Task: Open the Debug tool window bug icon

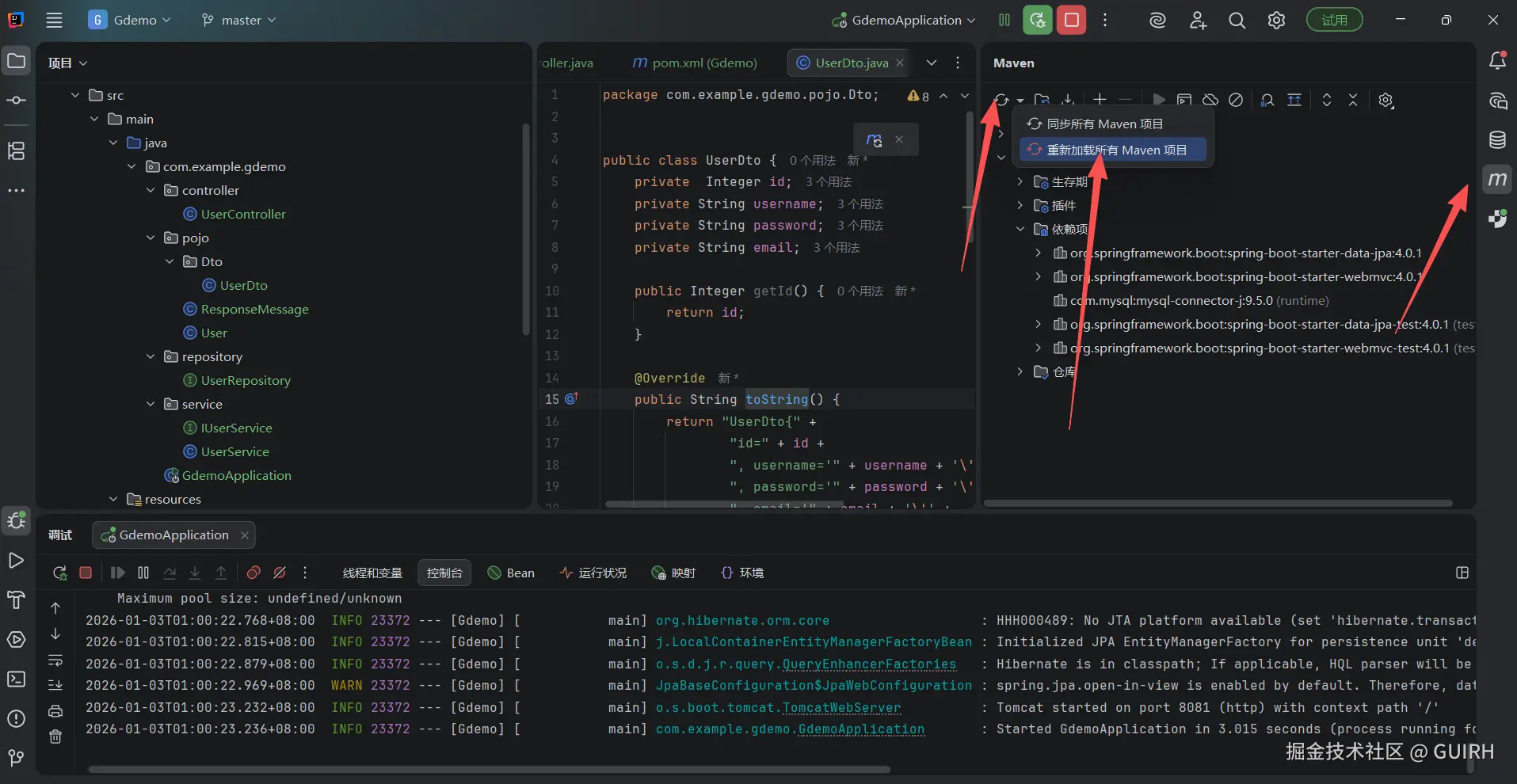Action: pyautogui.click(x=16, y=520)
